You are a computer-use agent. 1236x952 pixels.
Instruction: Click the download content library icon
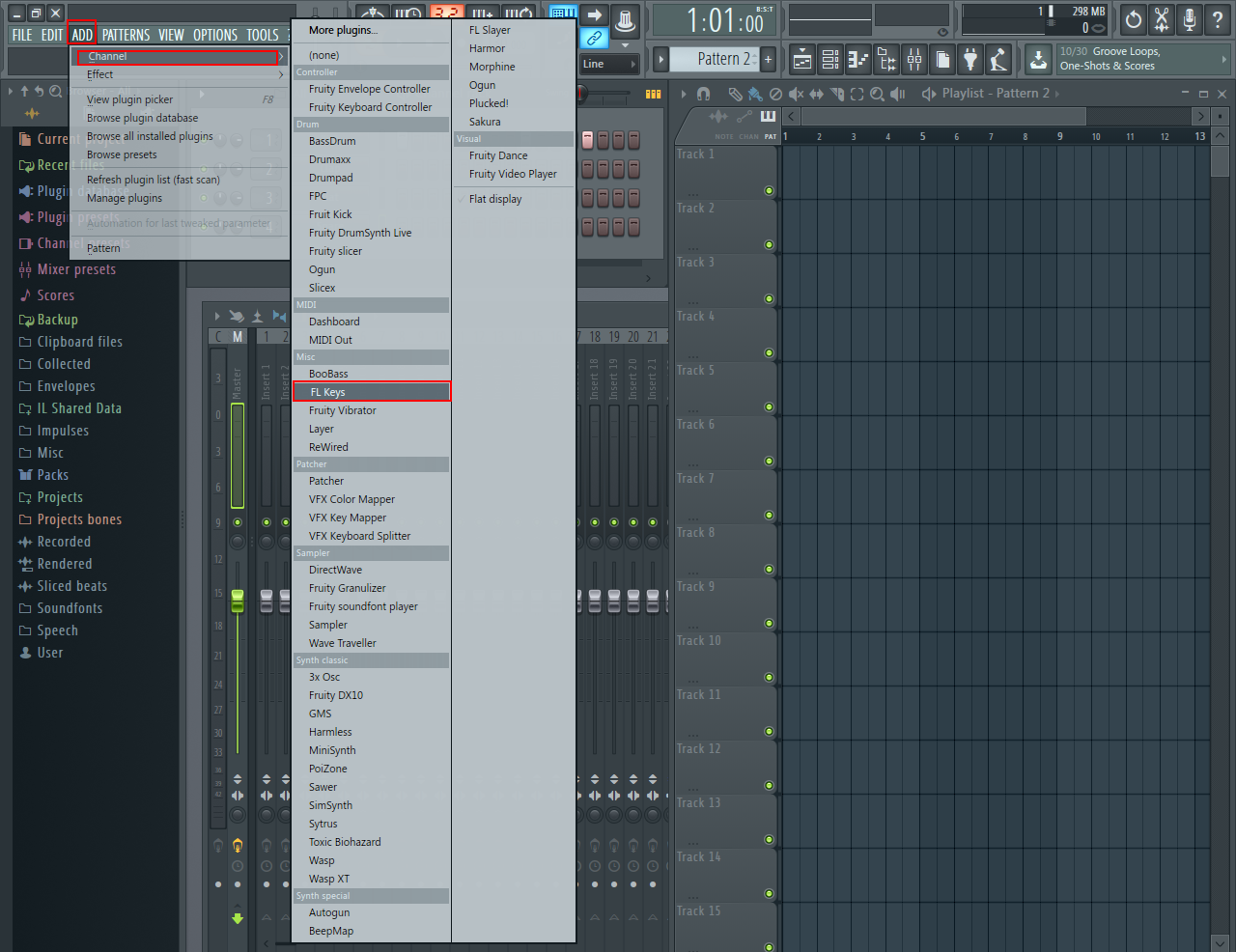coord(1038,60)
